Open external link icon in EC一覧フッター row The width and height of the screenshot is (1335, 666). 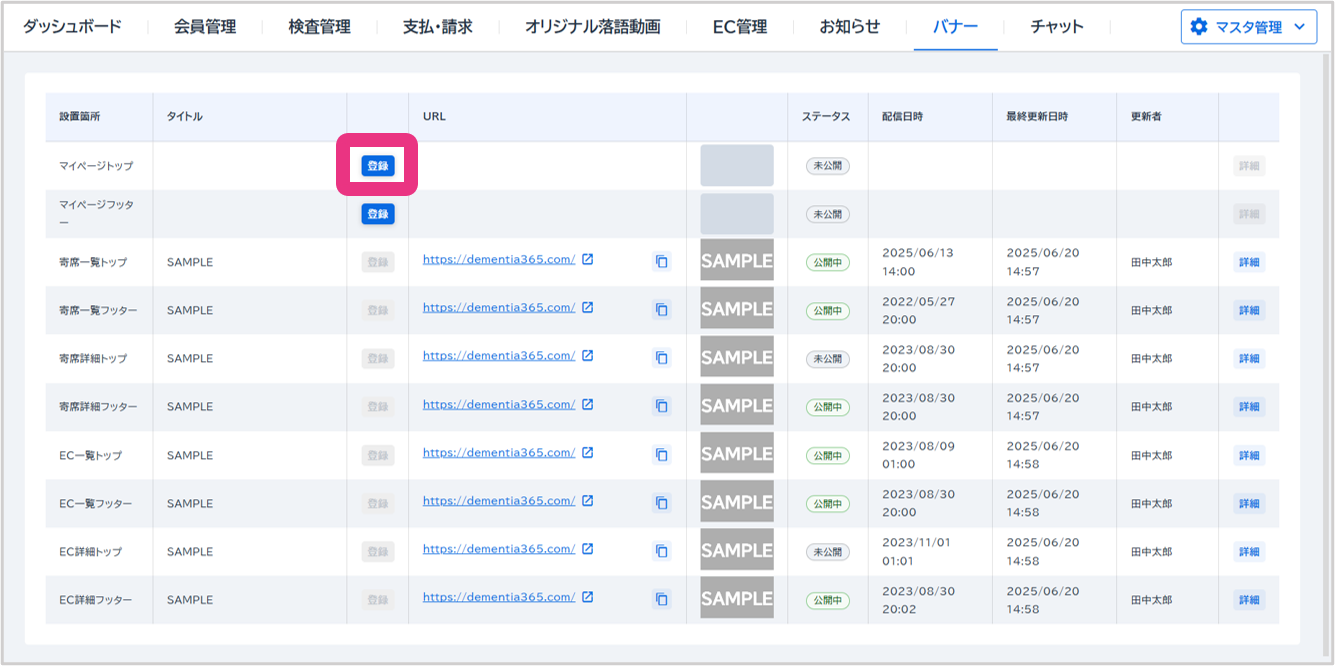[588, 500]
